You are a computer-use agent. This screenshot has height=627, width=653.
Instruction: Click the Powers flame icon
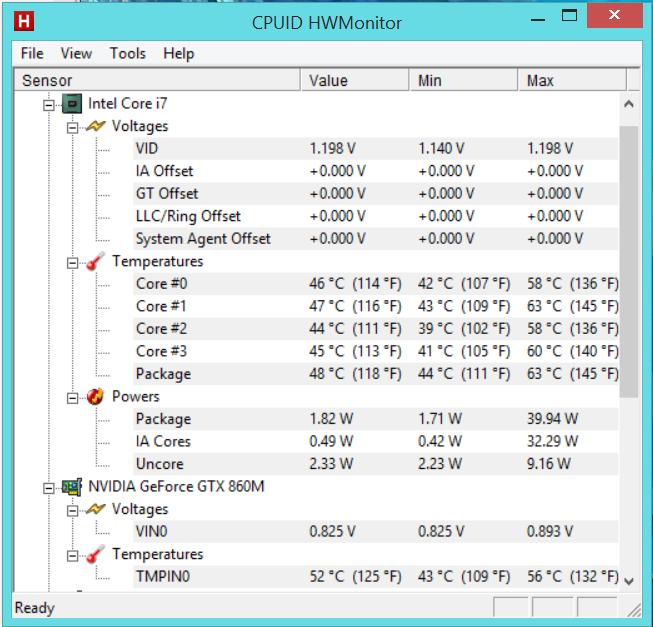coord(95,396)
